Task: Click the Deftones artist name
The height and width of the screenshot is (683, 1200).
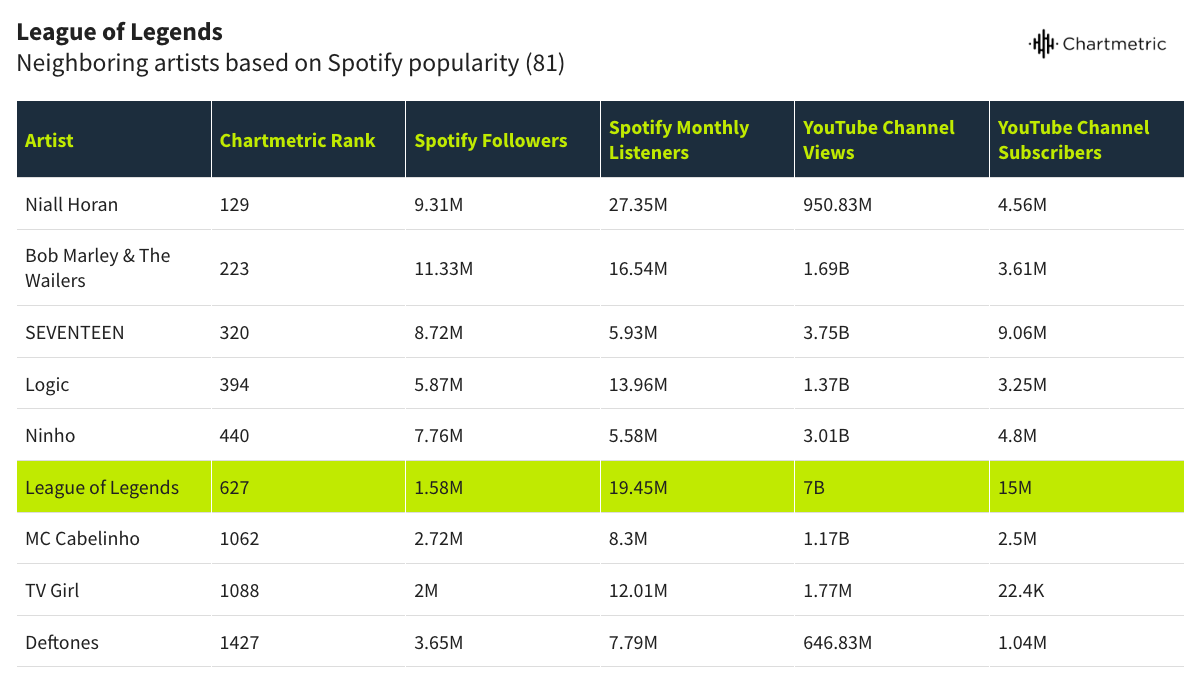Action: 62,643
